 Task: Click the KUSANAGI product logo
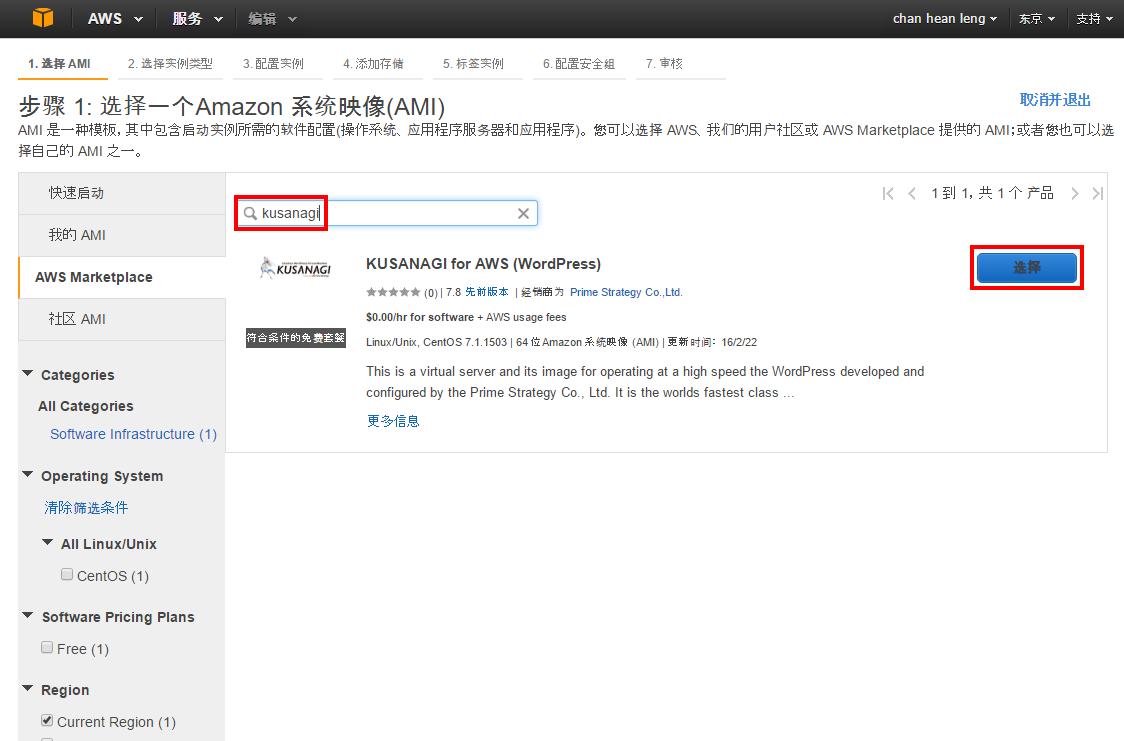click(295, 268)
